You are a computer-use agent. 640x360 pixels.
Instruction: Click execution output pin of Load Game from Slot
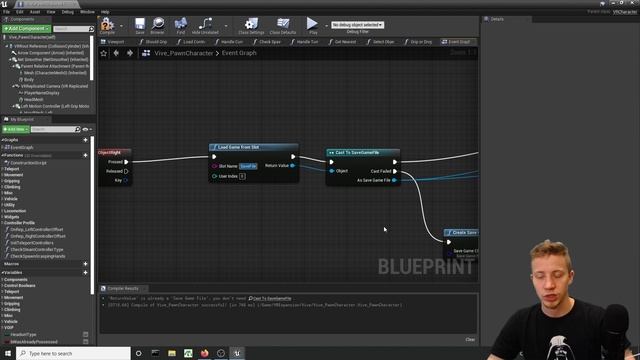pos(293,157)
